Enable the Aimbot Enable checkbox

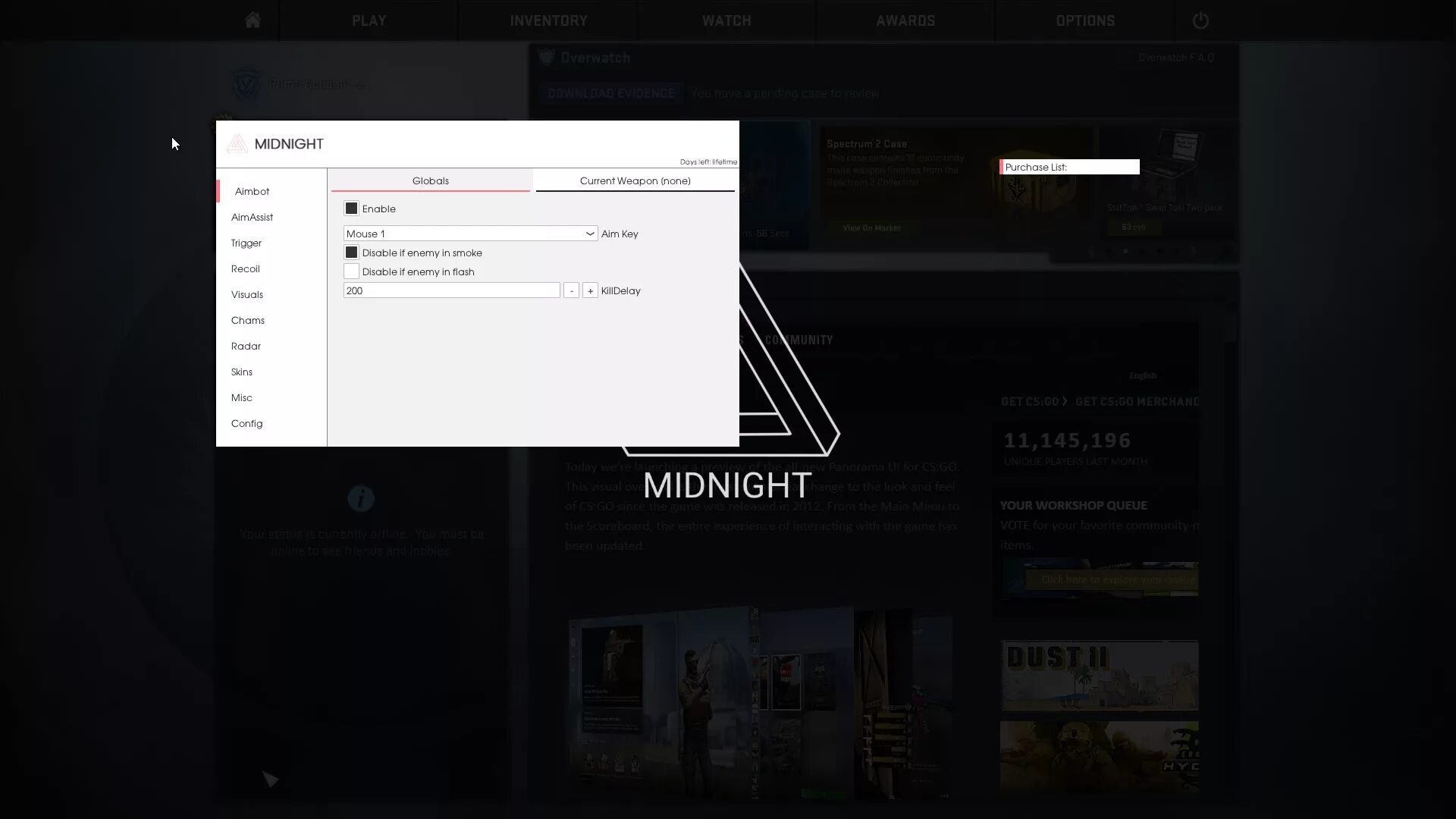click(351, 208)
